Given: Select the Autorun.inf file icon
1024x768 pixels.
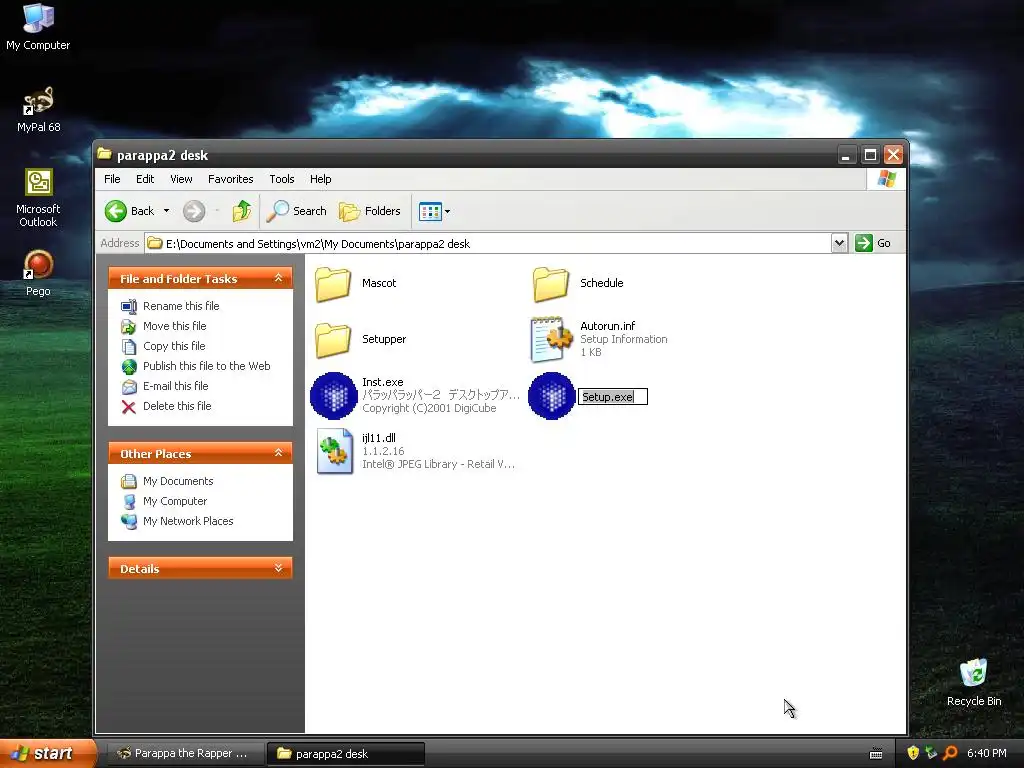Looking at the screenshot, I should [x=551, y=340].
